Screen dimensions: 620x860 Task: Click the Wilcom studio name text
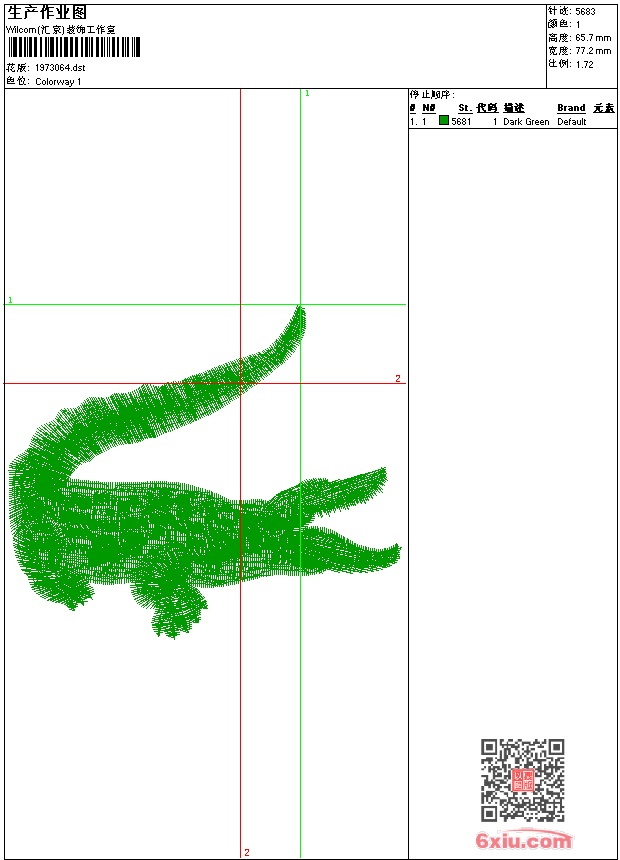click(x=61, y=30)
